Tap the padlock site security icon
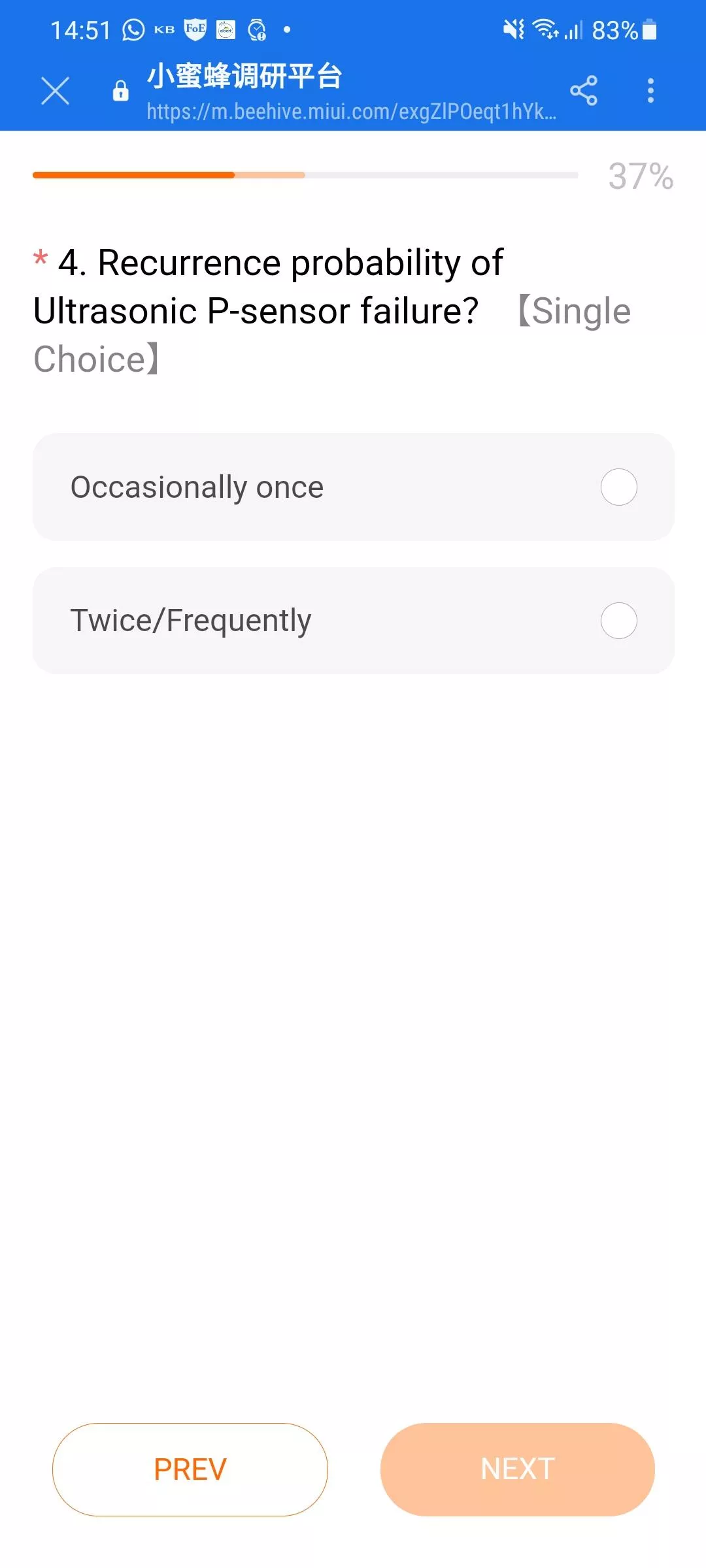The height and width of the screenshot is (1568, 706). click(121, 91)
